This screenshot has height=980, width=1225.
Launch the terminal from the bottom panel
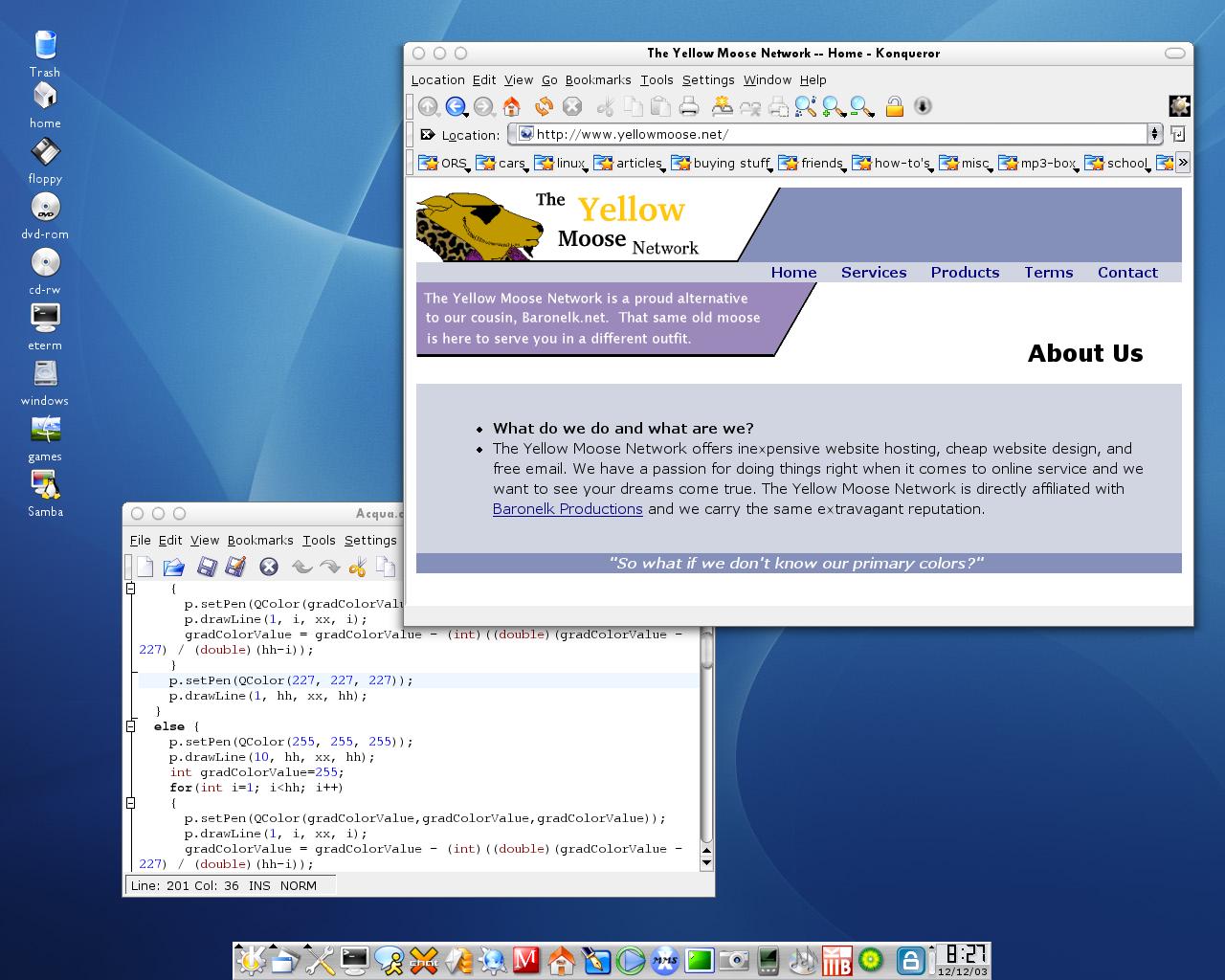tap(355, 960)
